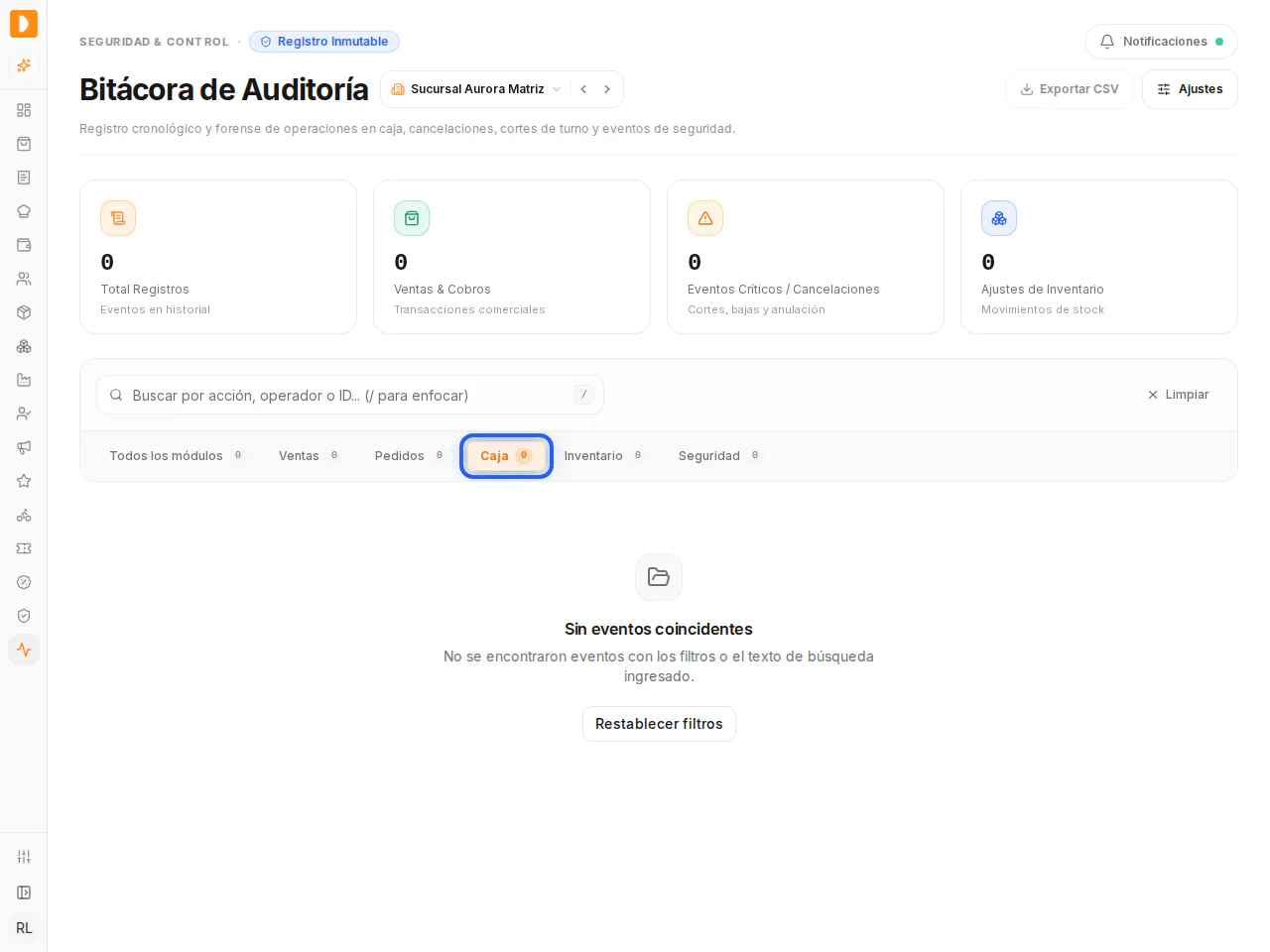
Task: Switch to the Inventario tab
Action: tap(603, 456)
